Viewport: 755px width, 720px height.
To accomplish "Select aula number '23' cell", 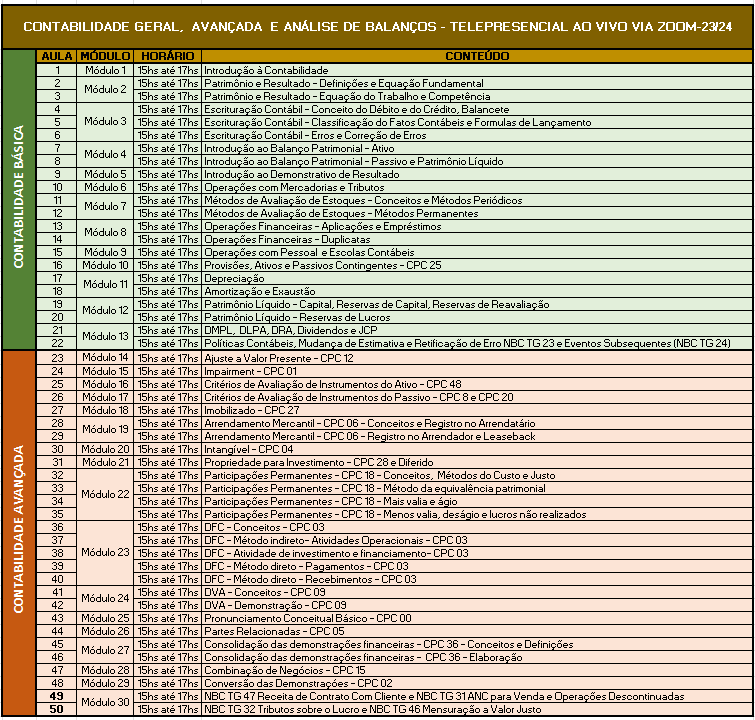I will pos(56,358).
